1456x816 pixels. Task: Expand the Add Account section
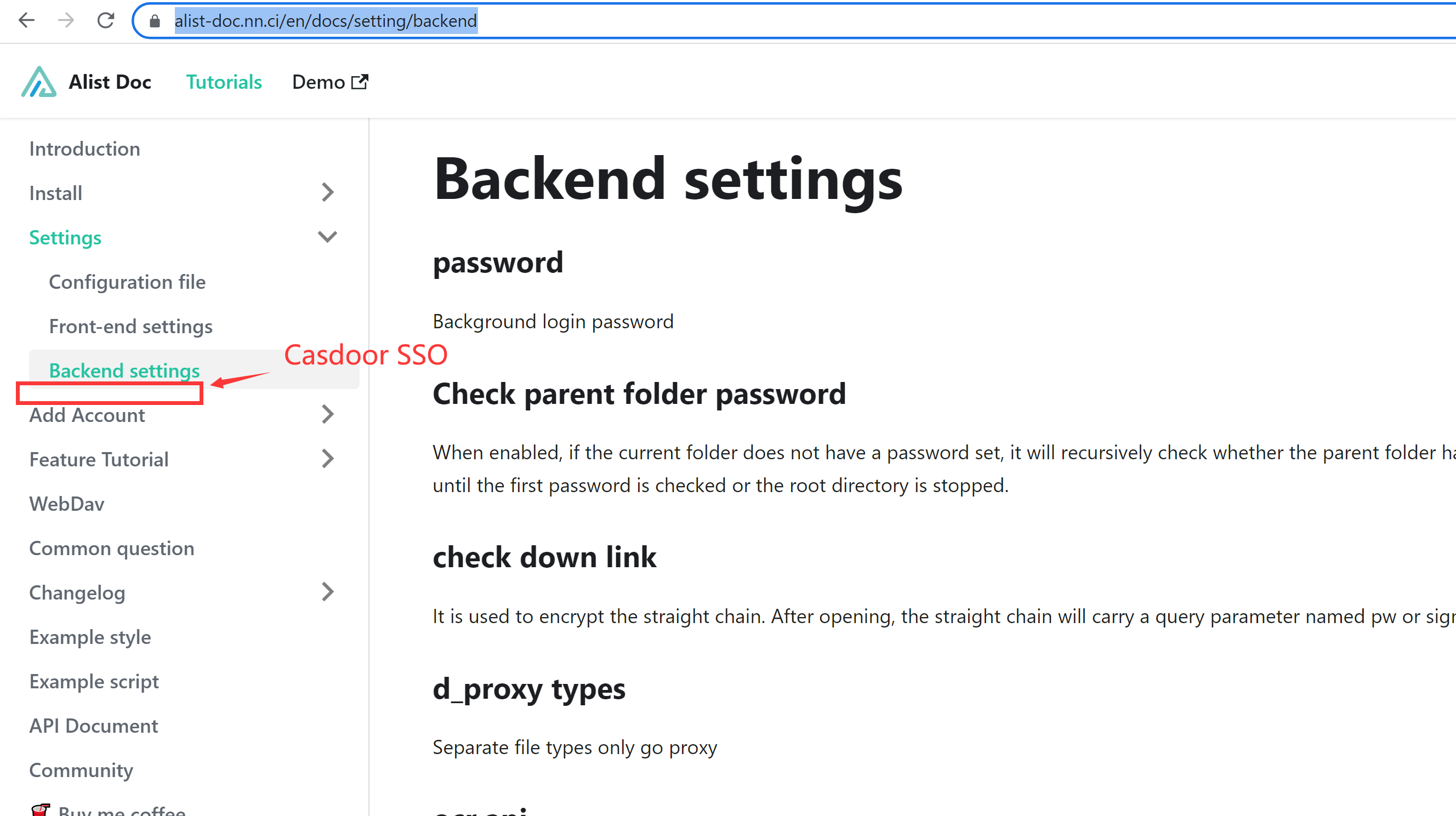[328, 414]
